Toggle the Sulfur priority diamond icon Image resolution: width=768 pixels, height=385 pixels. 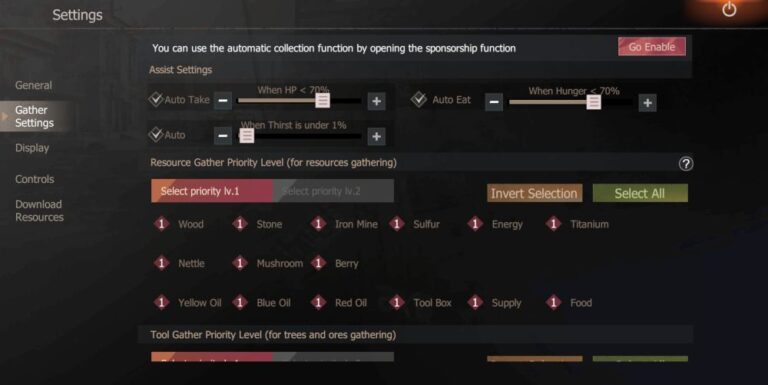(397, 224)
